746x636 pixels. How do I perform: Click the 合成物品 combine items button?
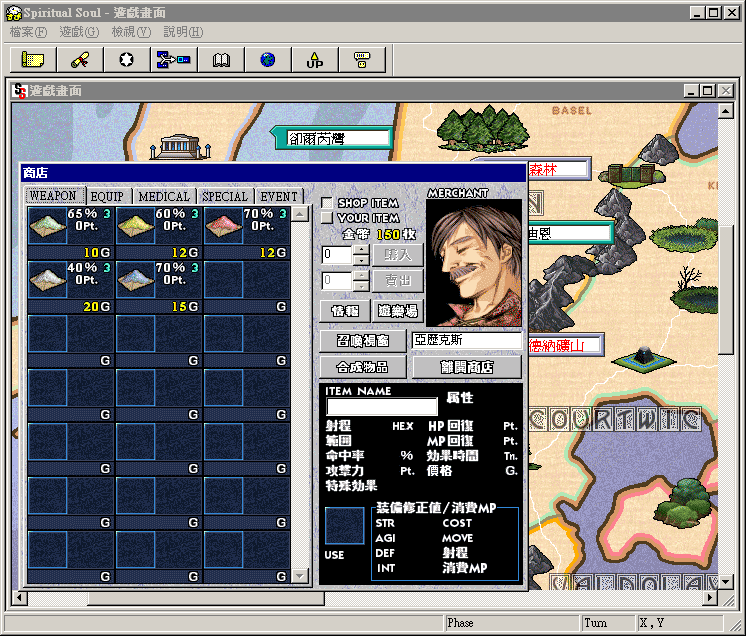click(363, 367)
